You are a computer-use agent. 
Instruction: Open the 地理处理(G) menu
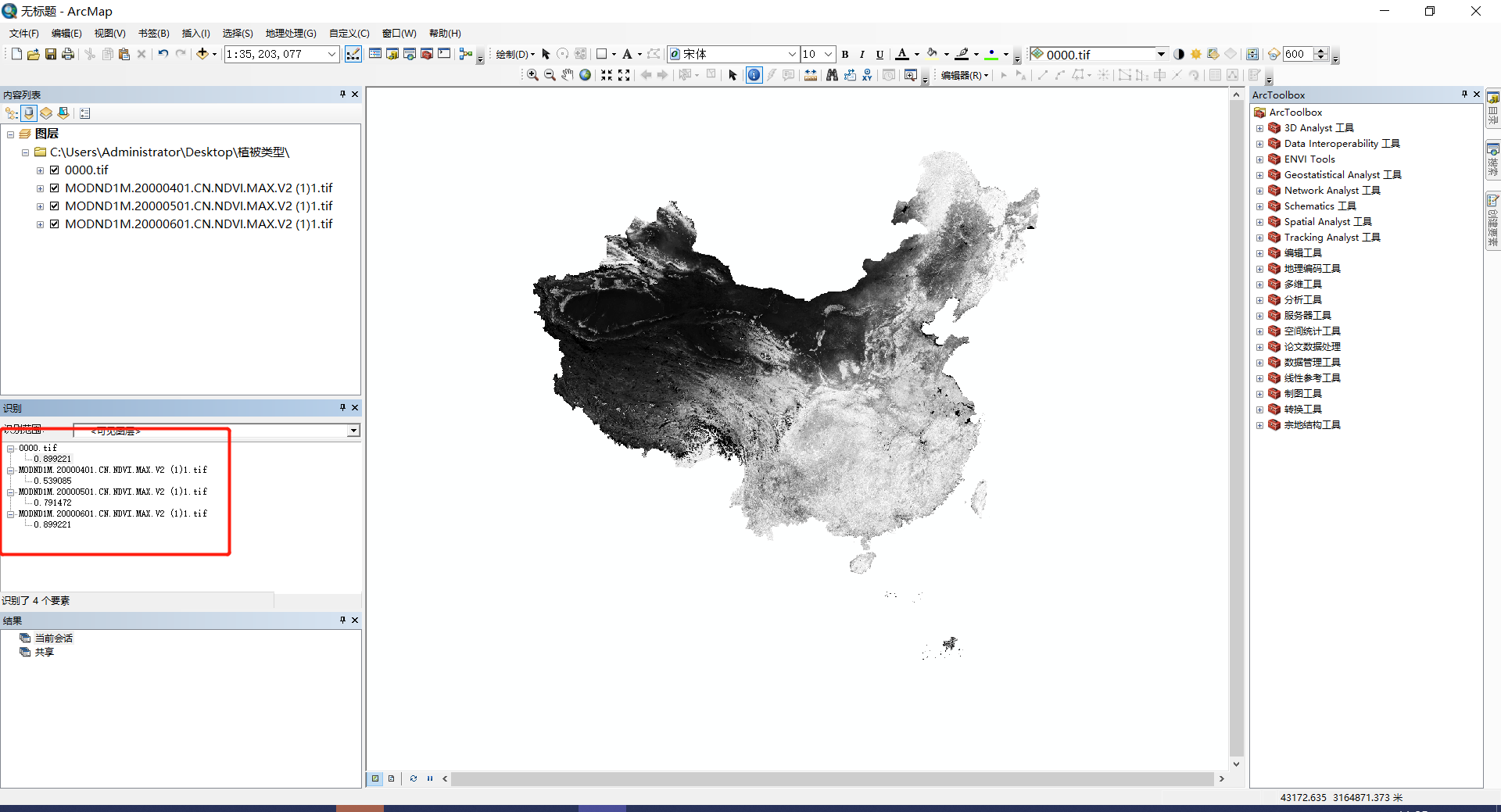(290, 33)
